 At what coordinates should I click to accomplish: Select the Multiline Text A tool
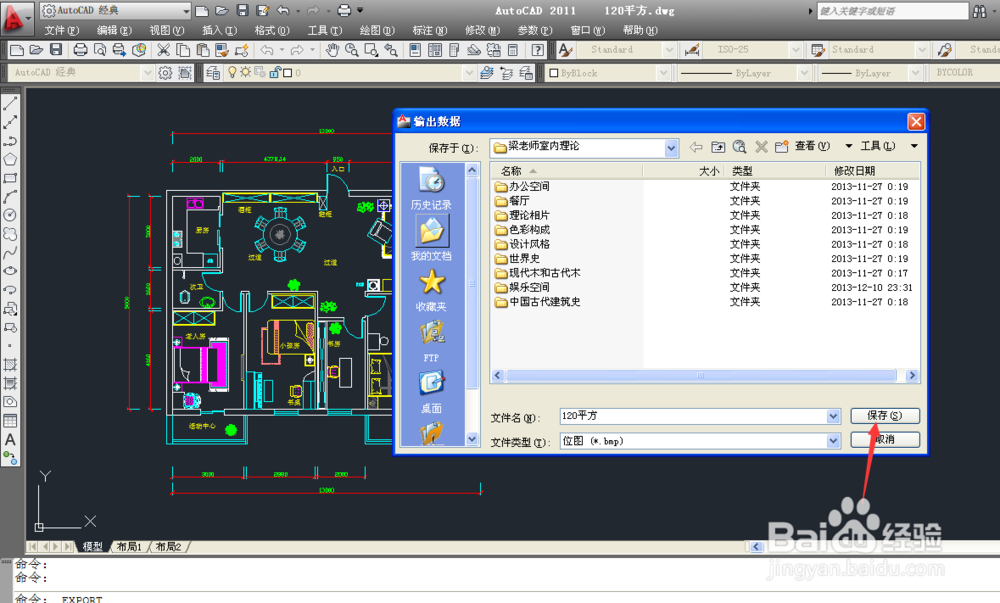click(10, 440)
